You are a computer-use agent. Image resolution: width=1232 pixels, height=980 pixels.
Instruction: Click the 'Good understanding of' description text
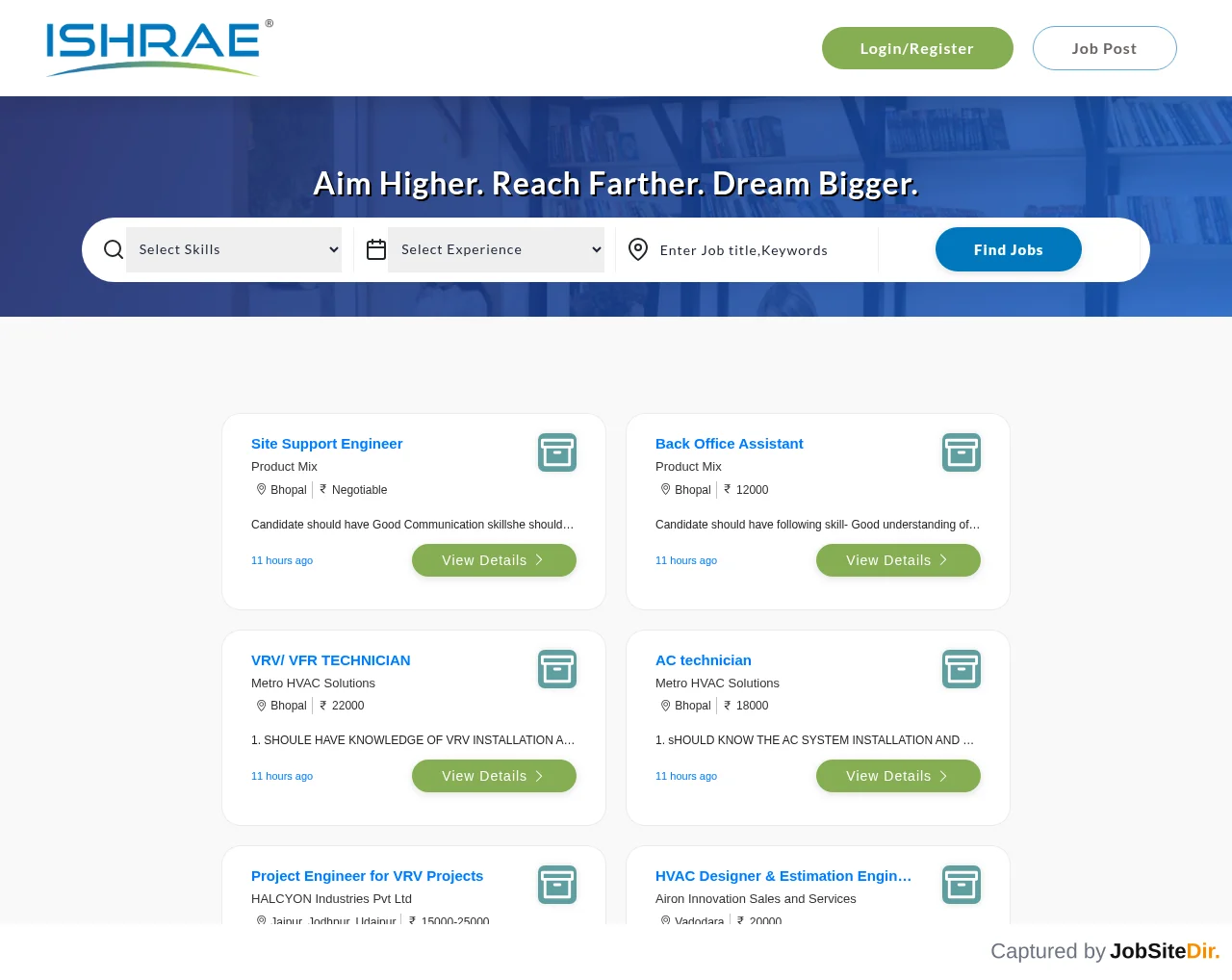(x=818, y=525)
